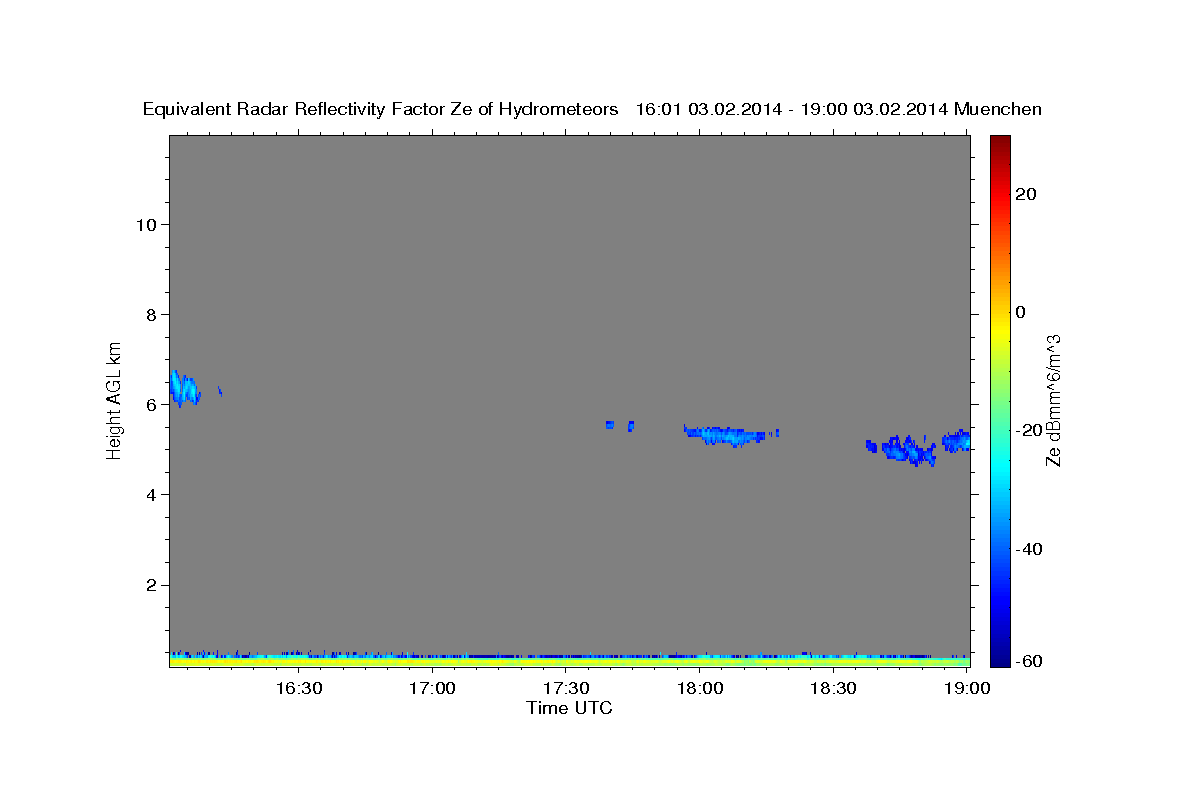This screenshot has width=1200, height=800.
Task: Click the colorbar value label 0
Action: click(1020, 312)
